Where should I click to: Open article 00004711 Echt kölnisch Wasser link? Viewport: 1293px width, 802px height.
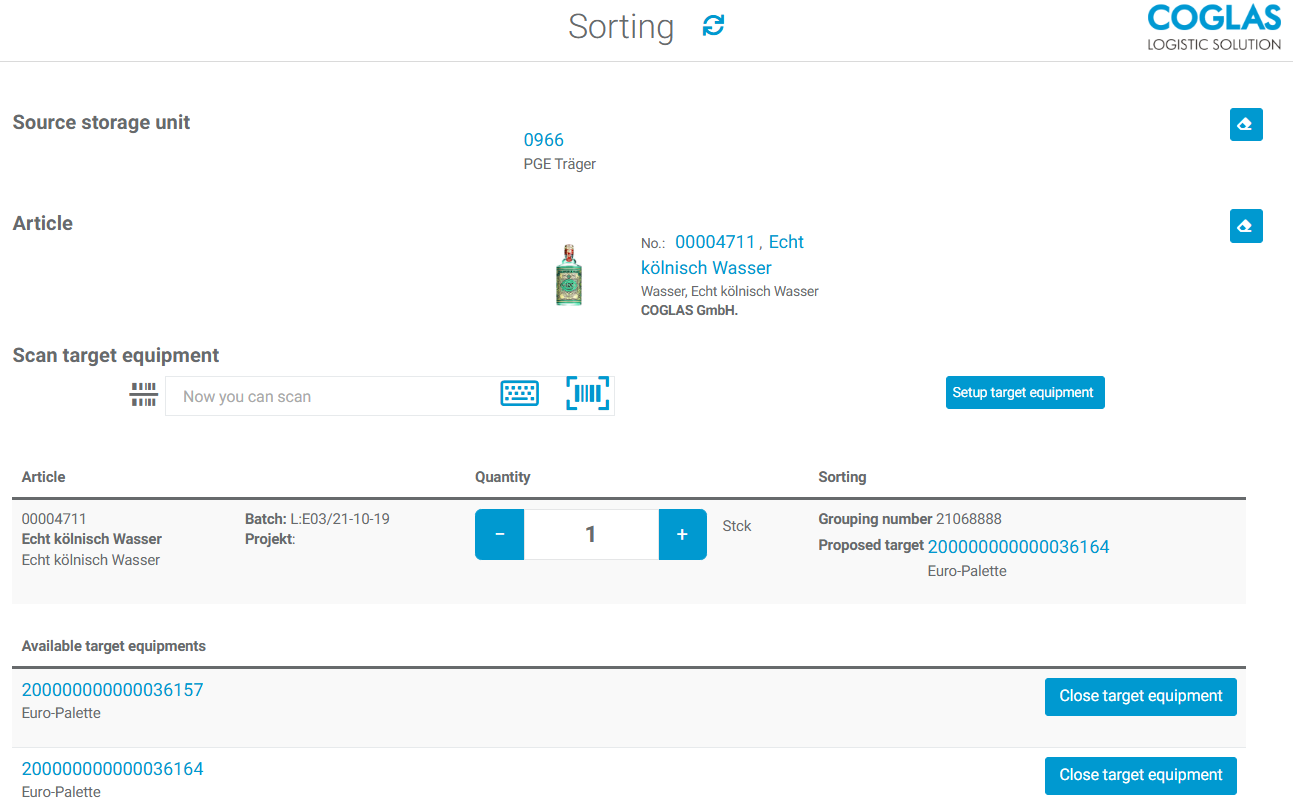pos(722,255)
